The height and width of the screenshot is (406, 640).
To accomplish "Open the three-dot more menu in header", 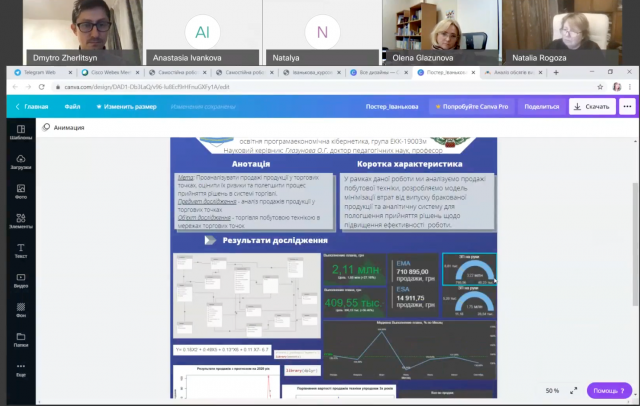I will [627, 106].
